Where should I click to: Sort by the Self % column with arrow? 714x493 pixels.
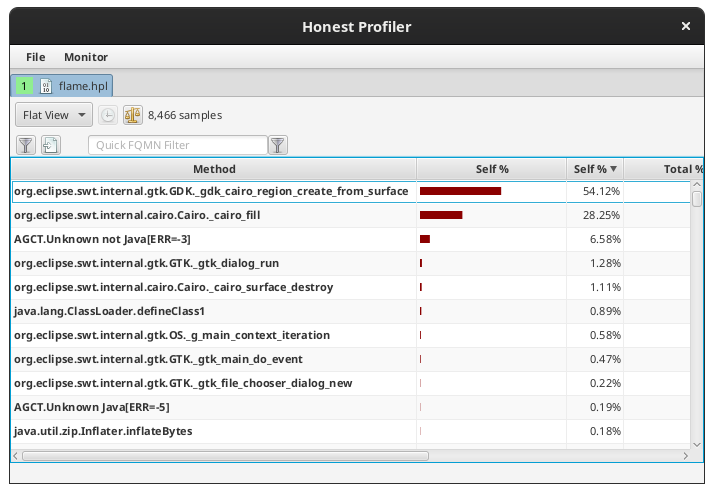[595, 169]
